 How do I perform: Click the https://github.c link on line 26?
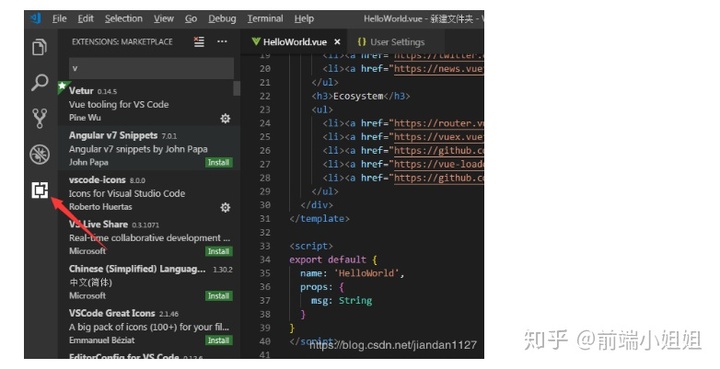(439, 151)
